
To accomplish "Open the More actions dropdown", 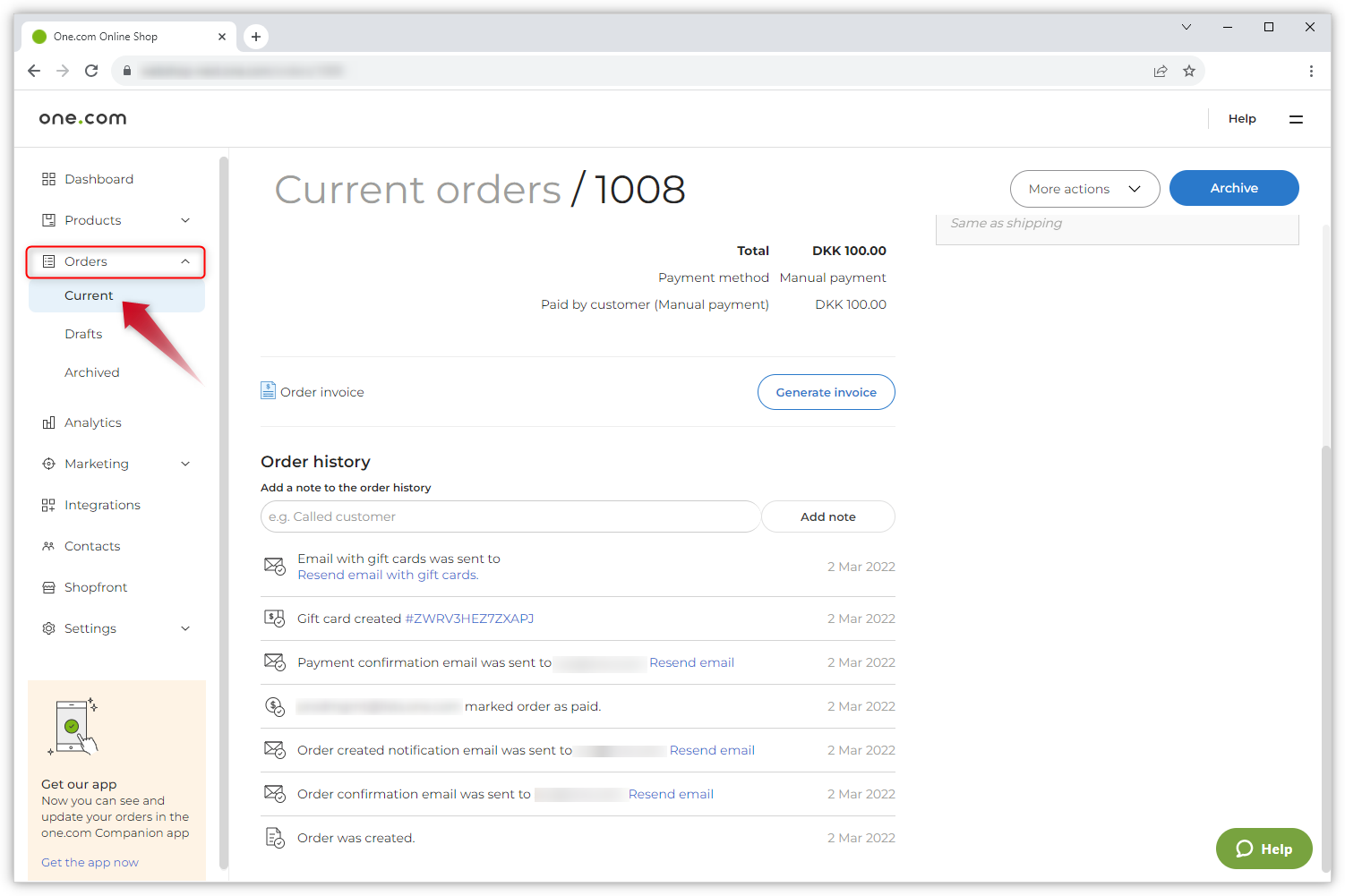I will coord(1084,189).
